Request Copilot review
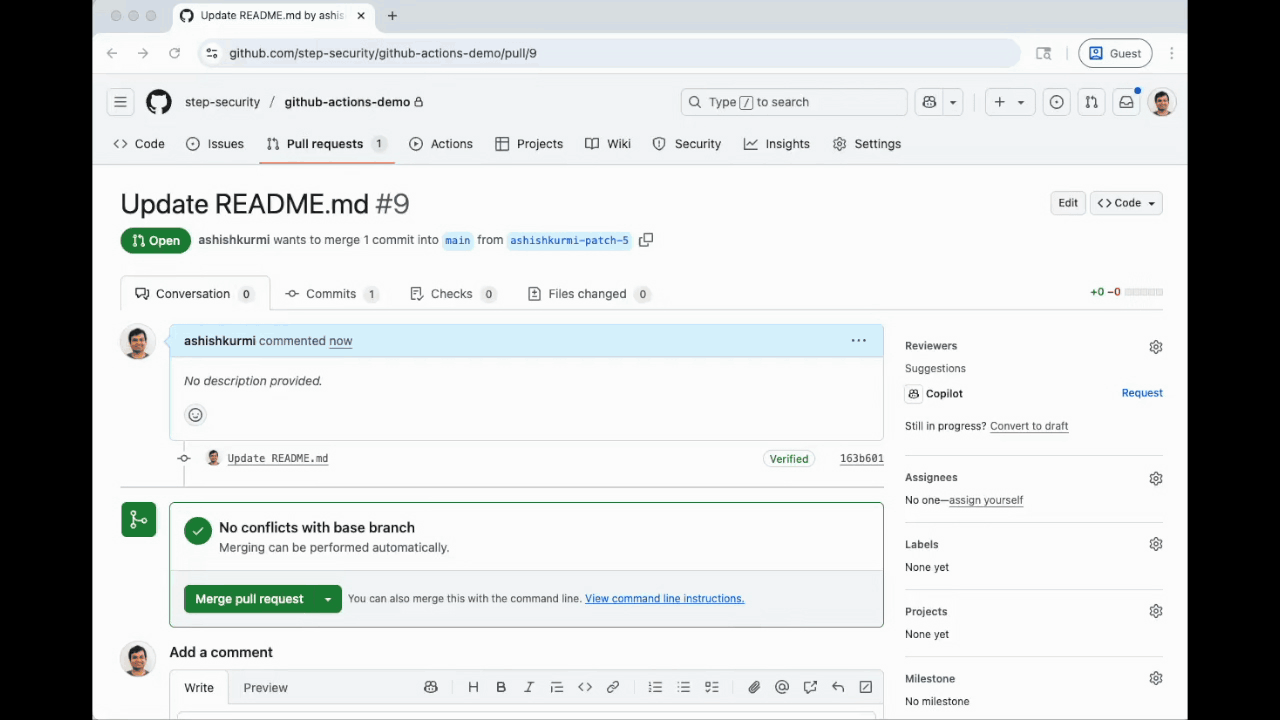 click(x=1142, y=393)
